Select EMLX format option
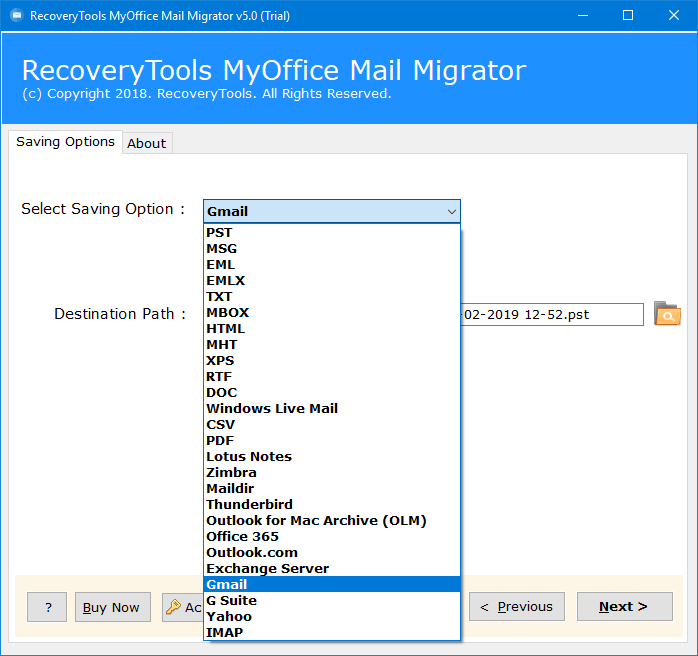698x656 pixels. 332,281
